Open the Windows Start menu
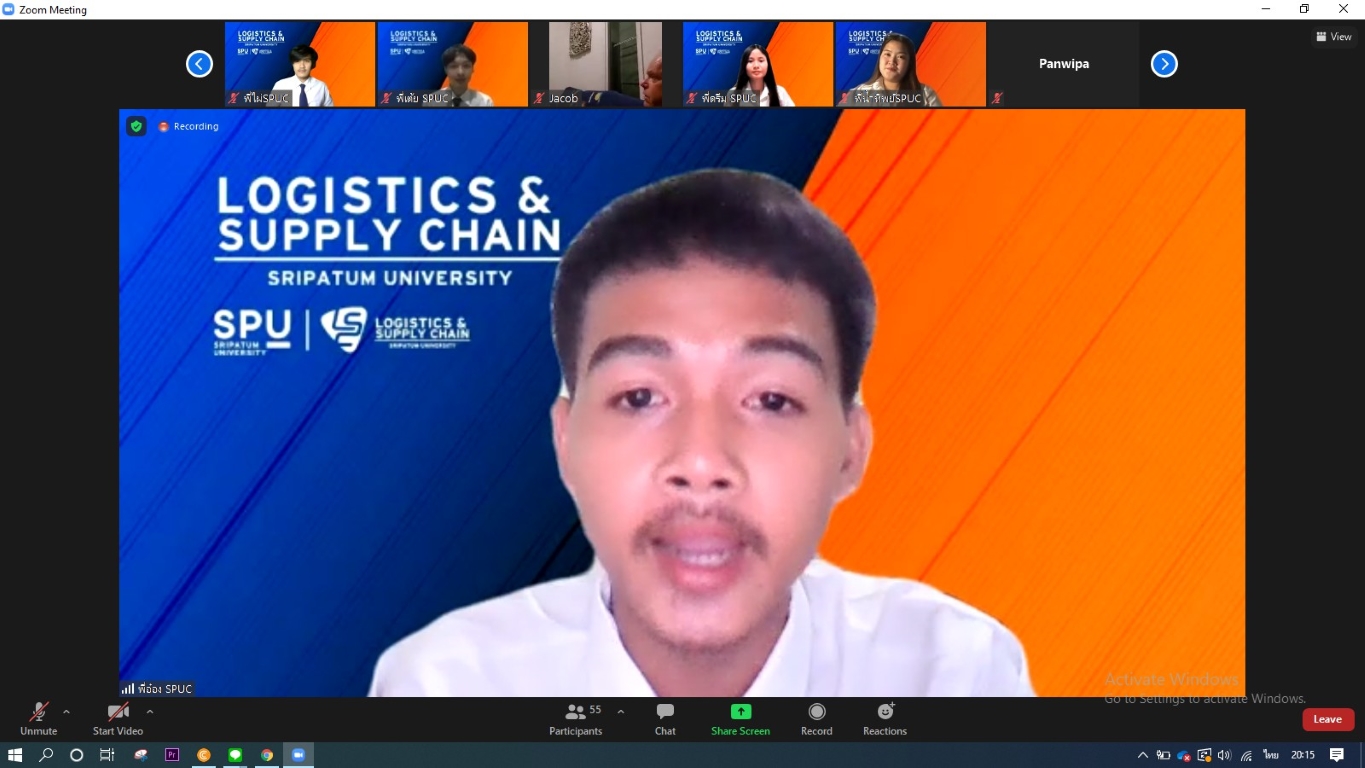The width and height of the screenshot is (1365, 768). 15,755
